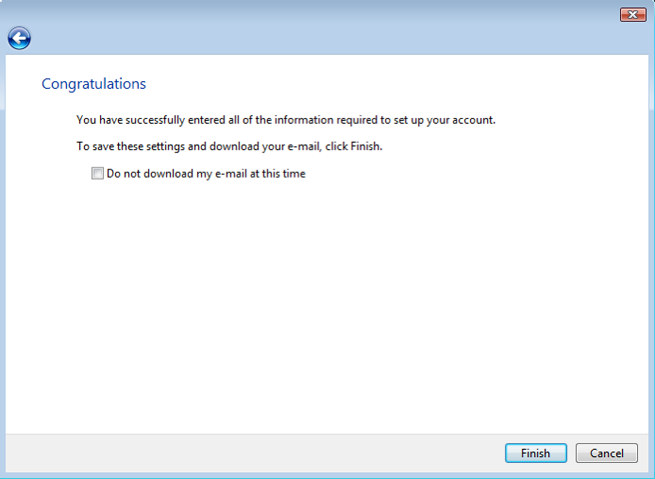Click the gap between Finish and Cancel buttons
The height and width of the screenshot is (479, 655).
coord(571,453)
